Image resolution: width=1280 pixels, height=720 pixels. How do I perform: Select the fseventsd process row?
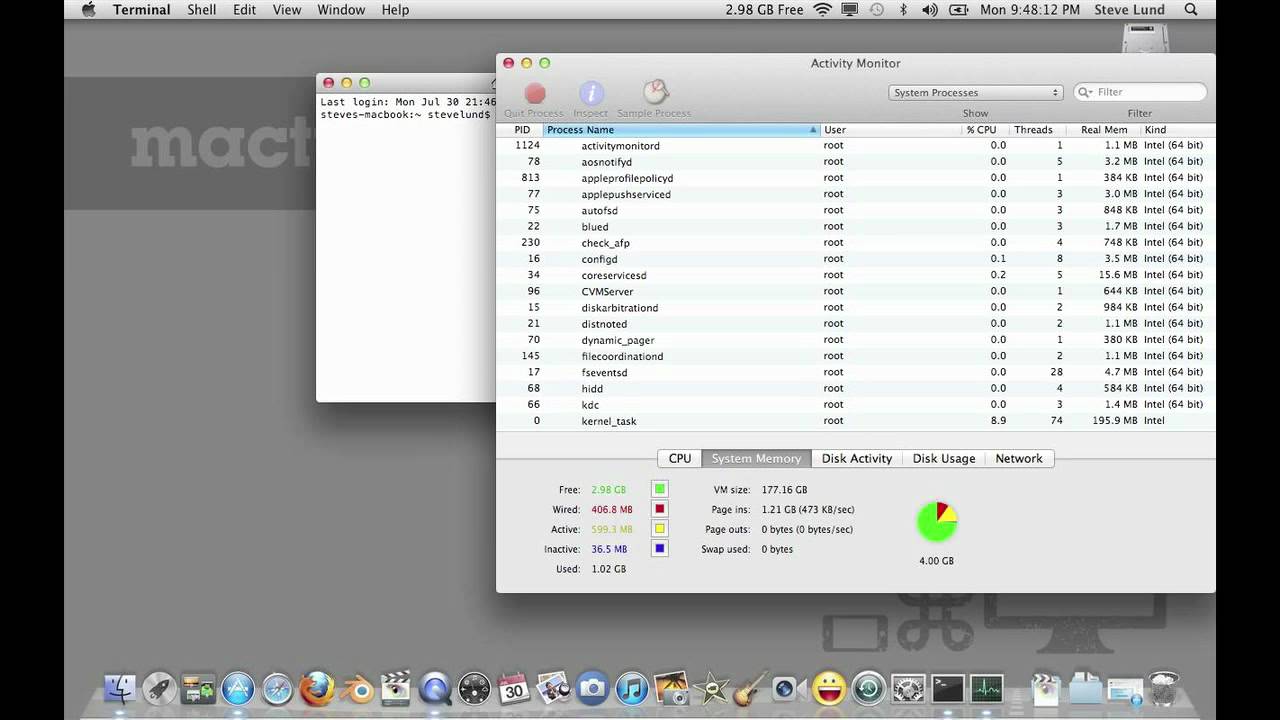coord(856,372)
